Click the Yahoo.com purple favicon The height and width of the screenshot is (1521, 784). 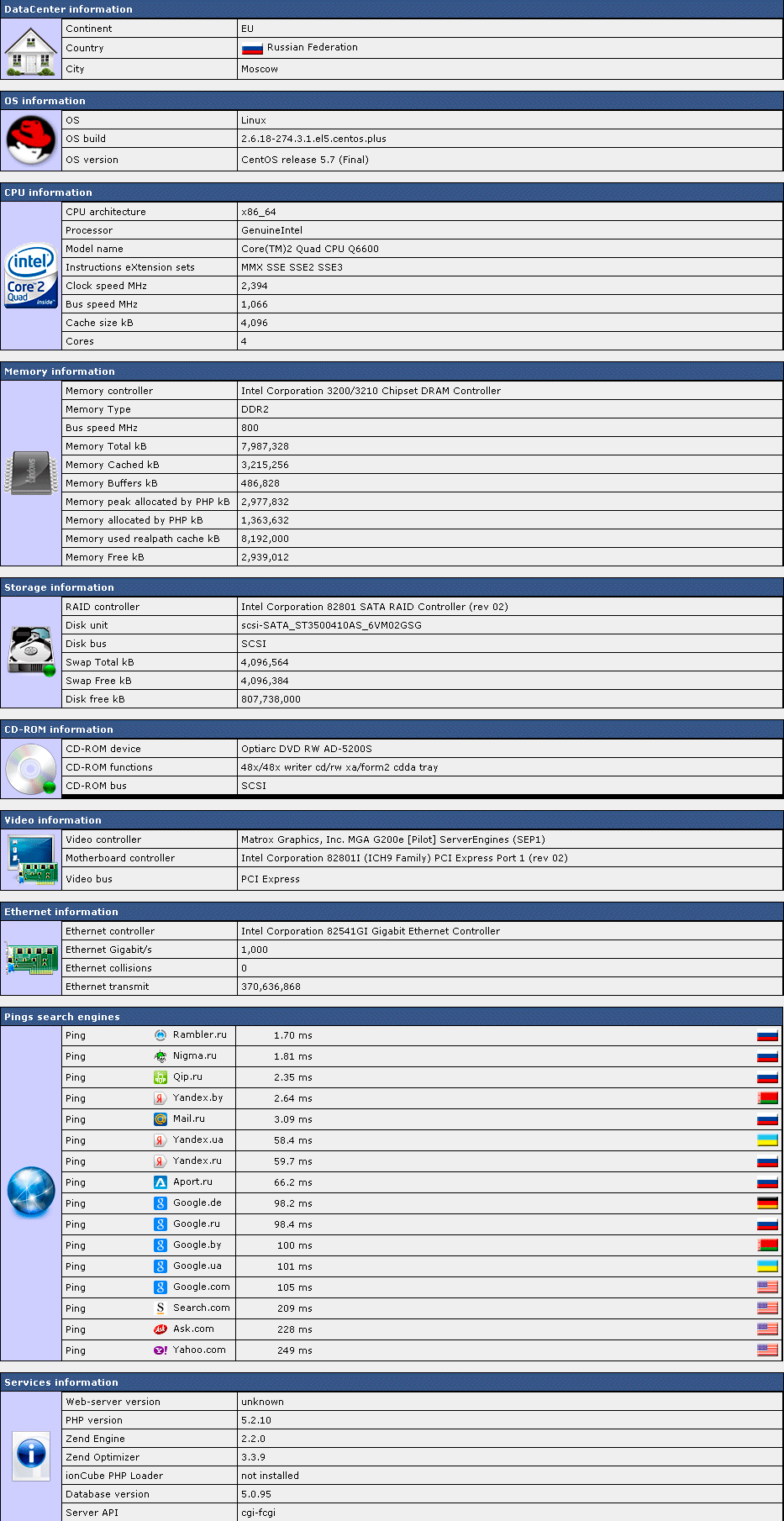click(x=160, y=1350)
